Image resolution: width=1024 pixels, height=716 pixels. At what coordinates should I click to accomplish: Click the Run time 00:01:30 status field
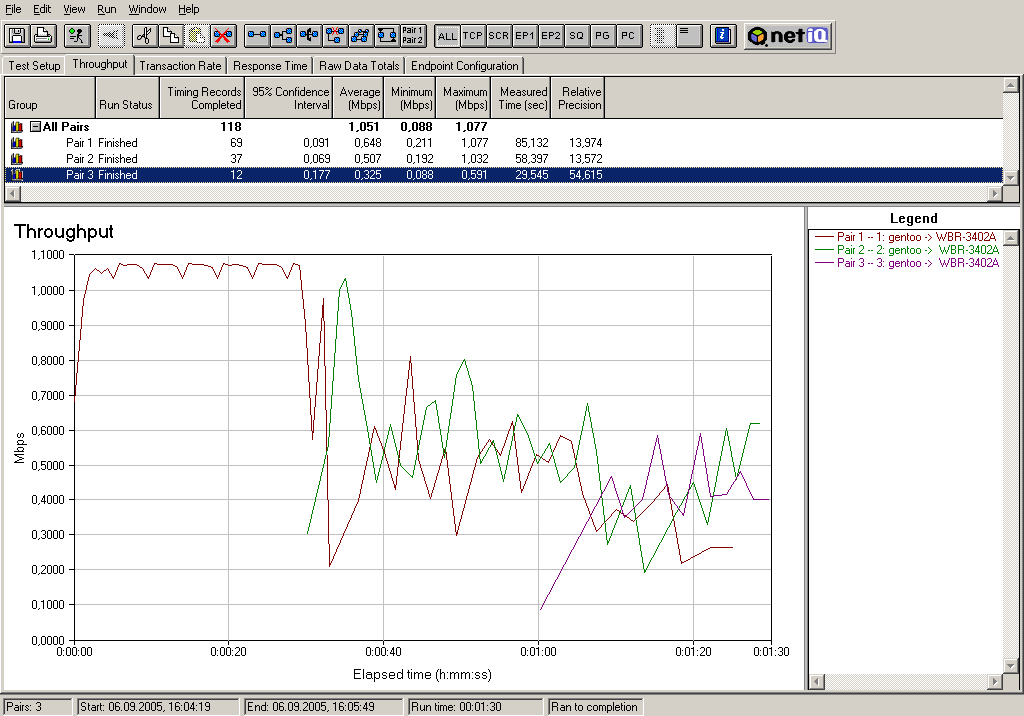point(475,707)
